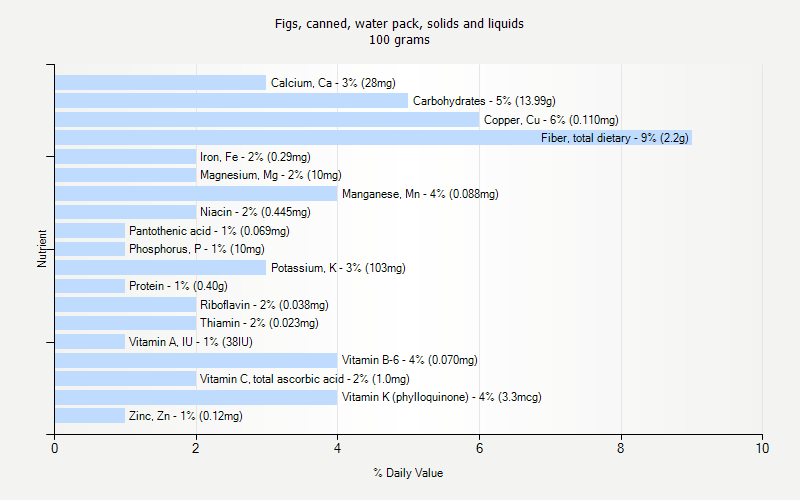Click the '% Daily Value' x-axis title
This screenshot has width=800, height=500.
[408, 473]
